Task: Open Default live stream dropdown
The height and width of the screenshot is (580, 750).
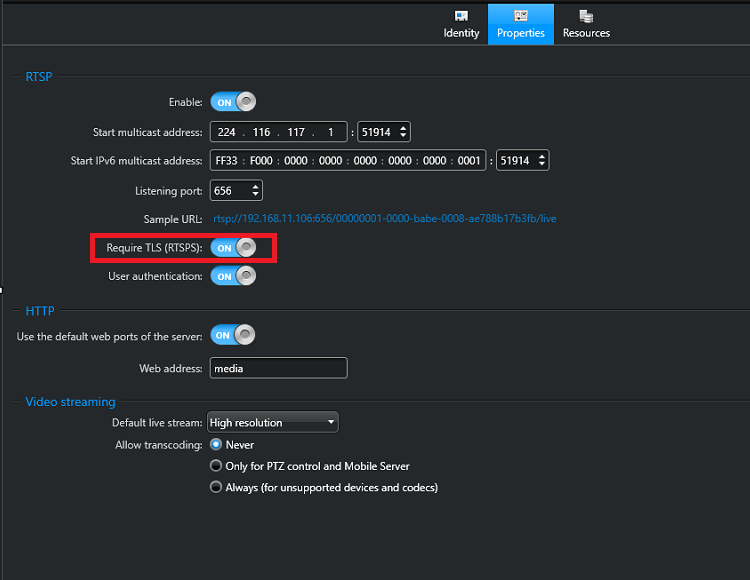Action: (x=273, y=423)
